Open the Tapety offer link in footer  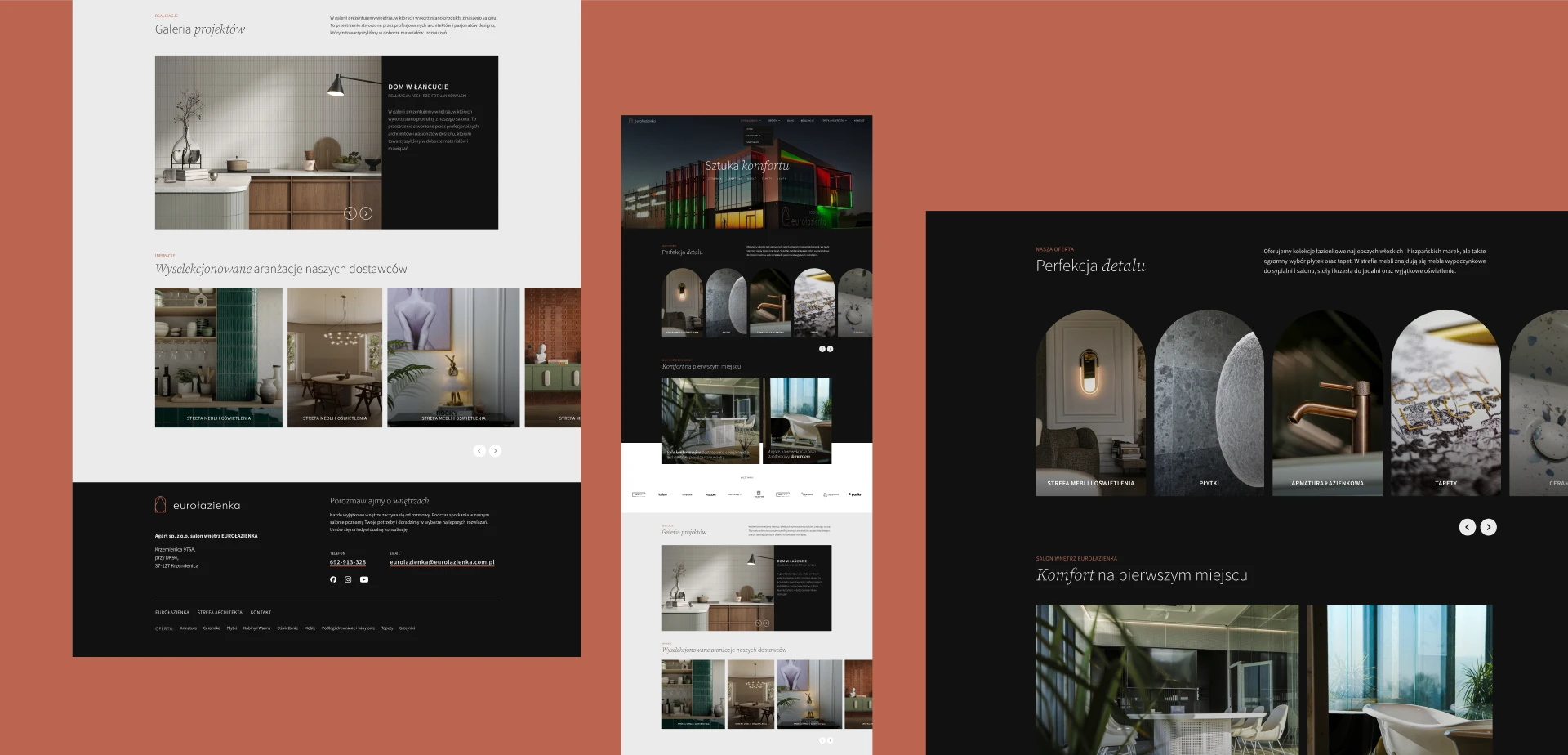[387, 628]
